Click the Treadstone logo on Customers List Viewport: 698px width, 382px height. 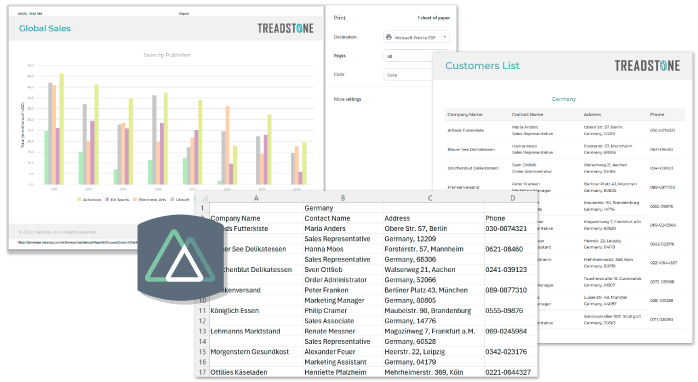coord(647,66)
